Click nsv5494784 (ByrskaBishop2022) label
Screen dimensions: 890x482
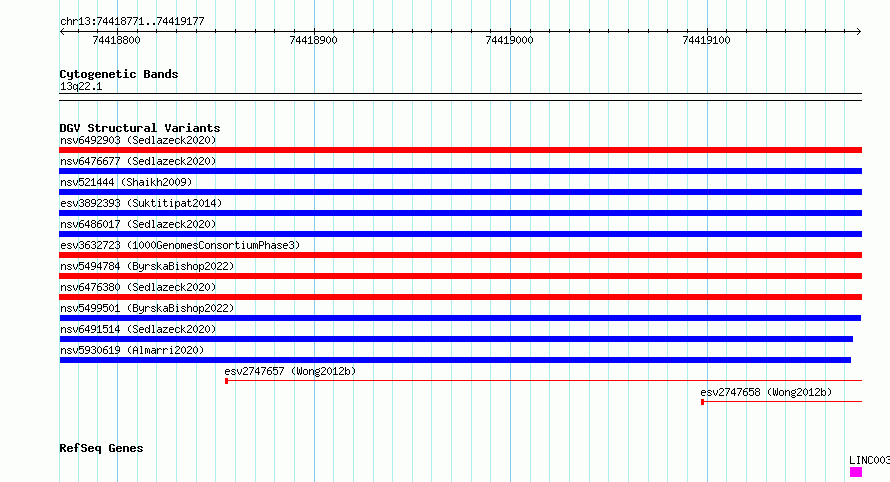147,266
